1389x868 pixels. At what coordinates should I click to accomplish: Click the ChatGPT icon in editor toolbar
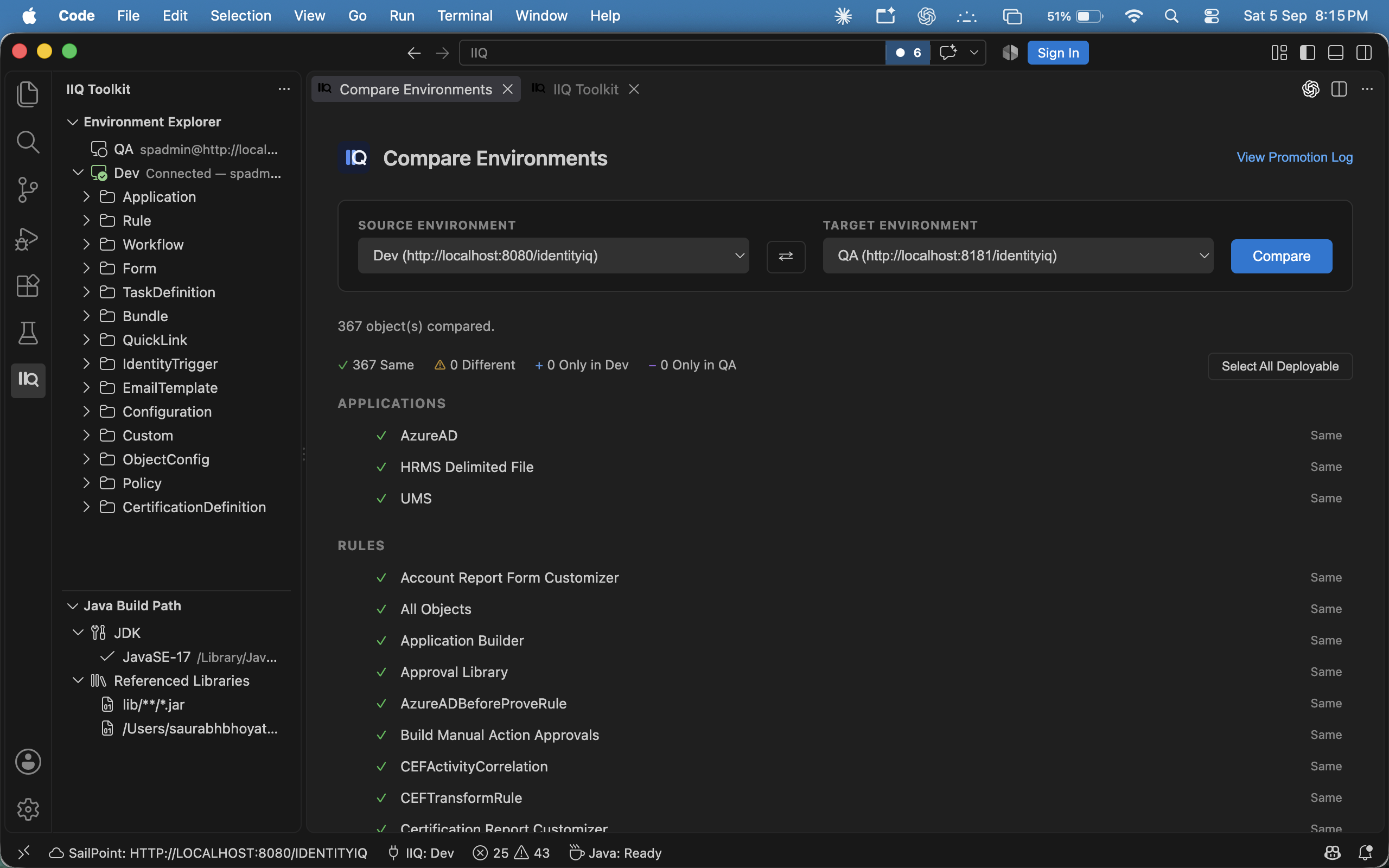tap(1310, 89)
